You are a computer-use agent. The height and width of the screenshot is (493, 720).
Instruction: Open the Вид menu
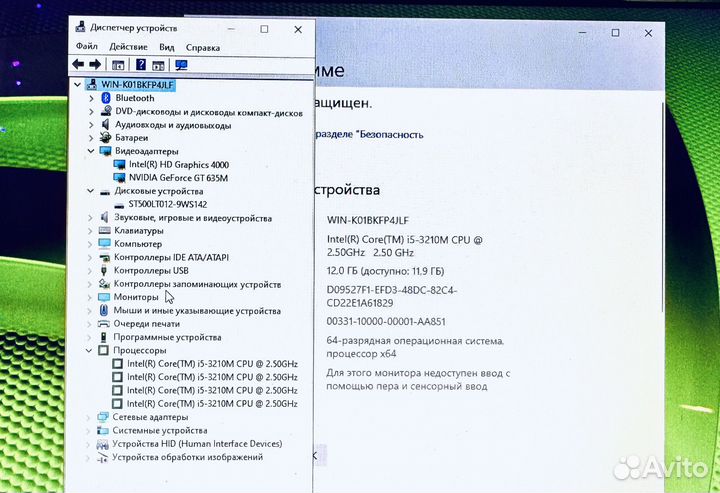coord(167,47)
